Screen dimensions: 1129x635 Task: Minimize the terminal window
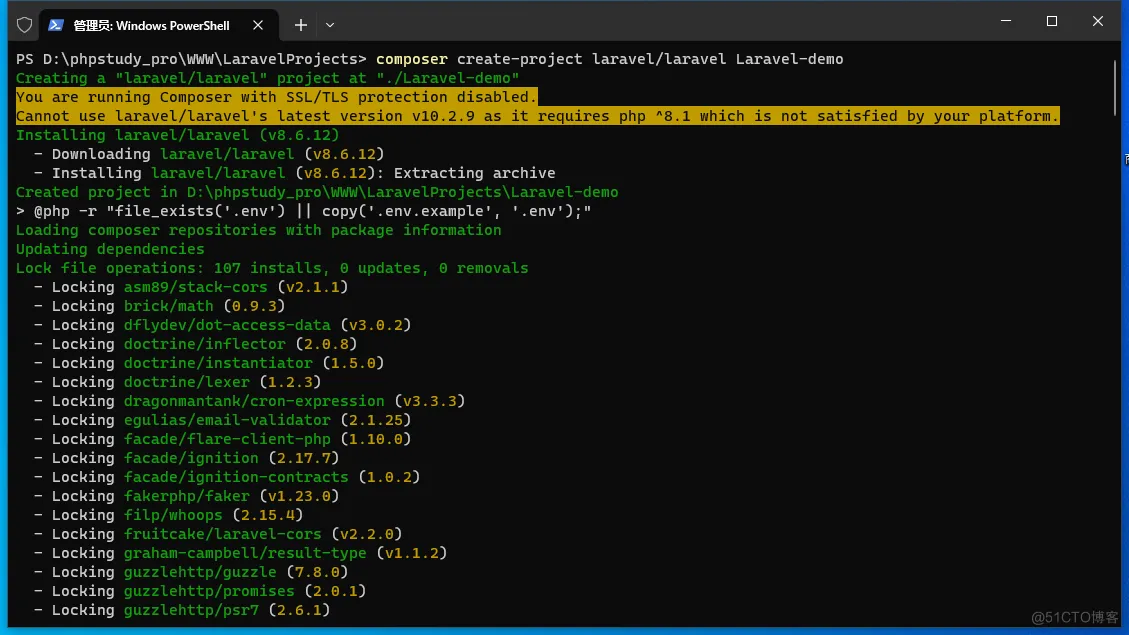click(x=1006, y=21)
